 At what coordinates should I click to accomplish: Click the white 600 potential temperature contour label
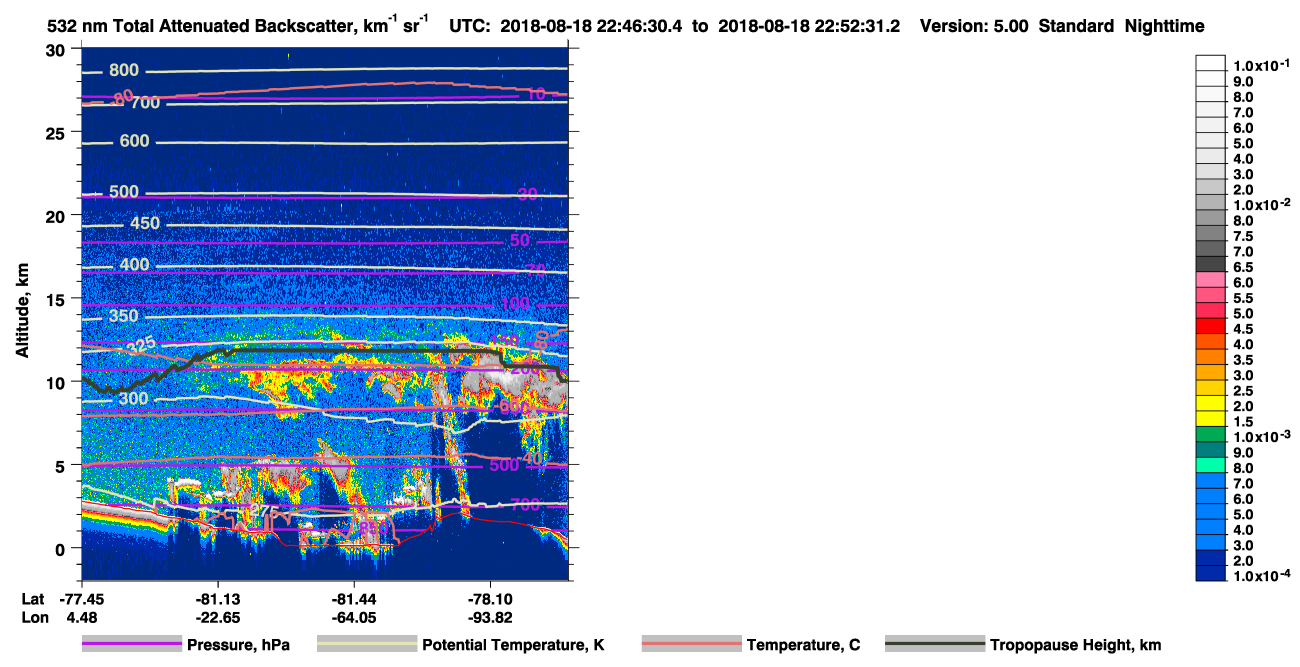click(134, 142)
